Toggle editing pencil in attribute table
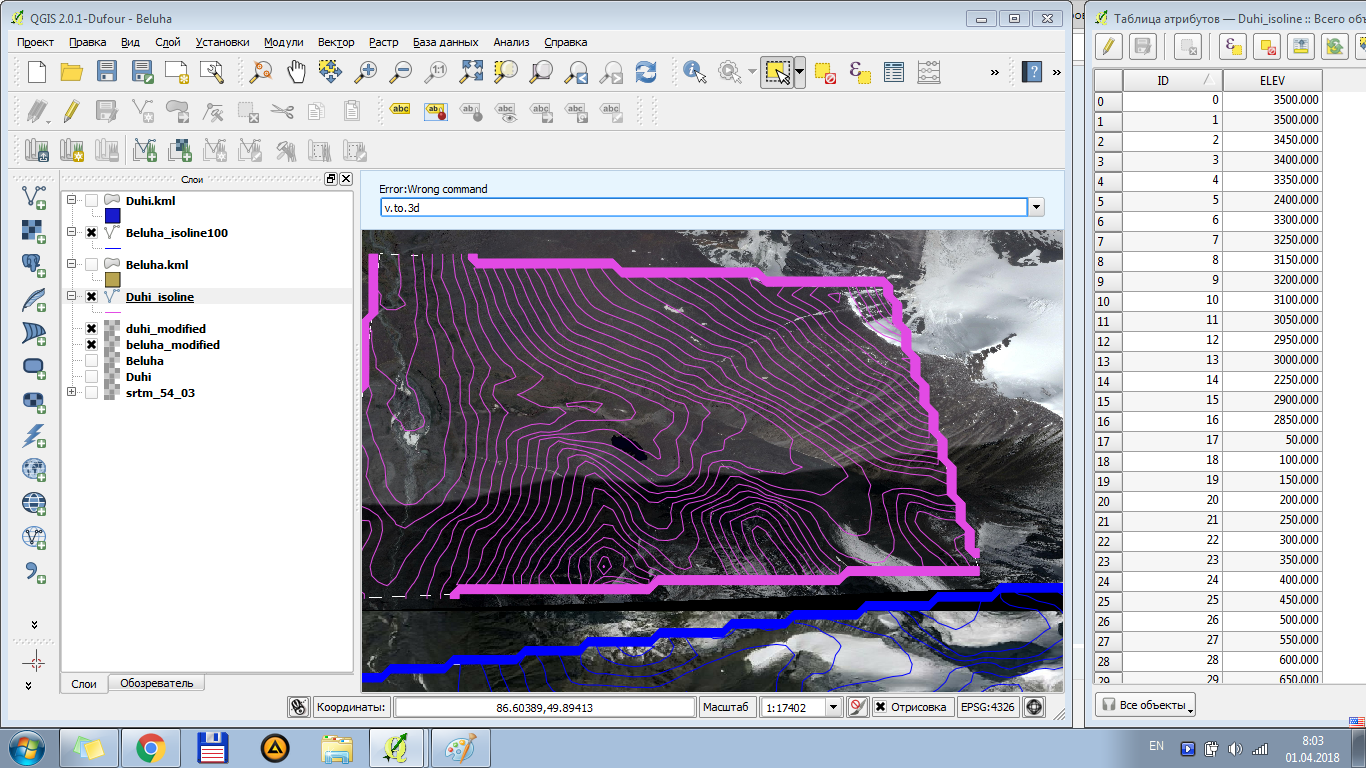Image resolution: width=1366 pixels, height=768 pixels. (1108, 46)
